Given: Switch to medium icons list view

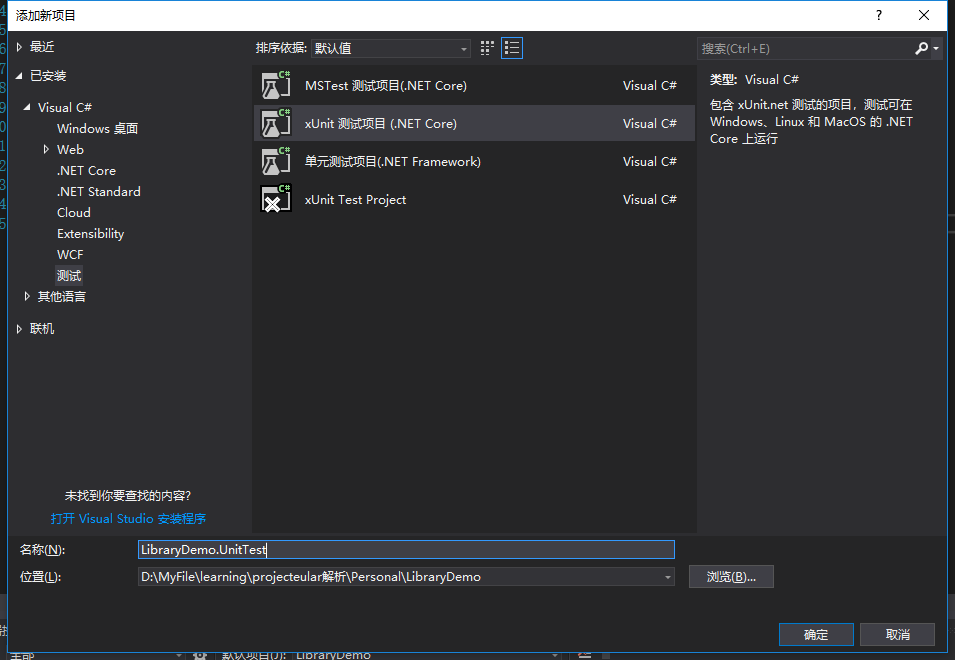Looking at the screenshot, I should click(512, 48).
